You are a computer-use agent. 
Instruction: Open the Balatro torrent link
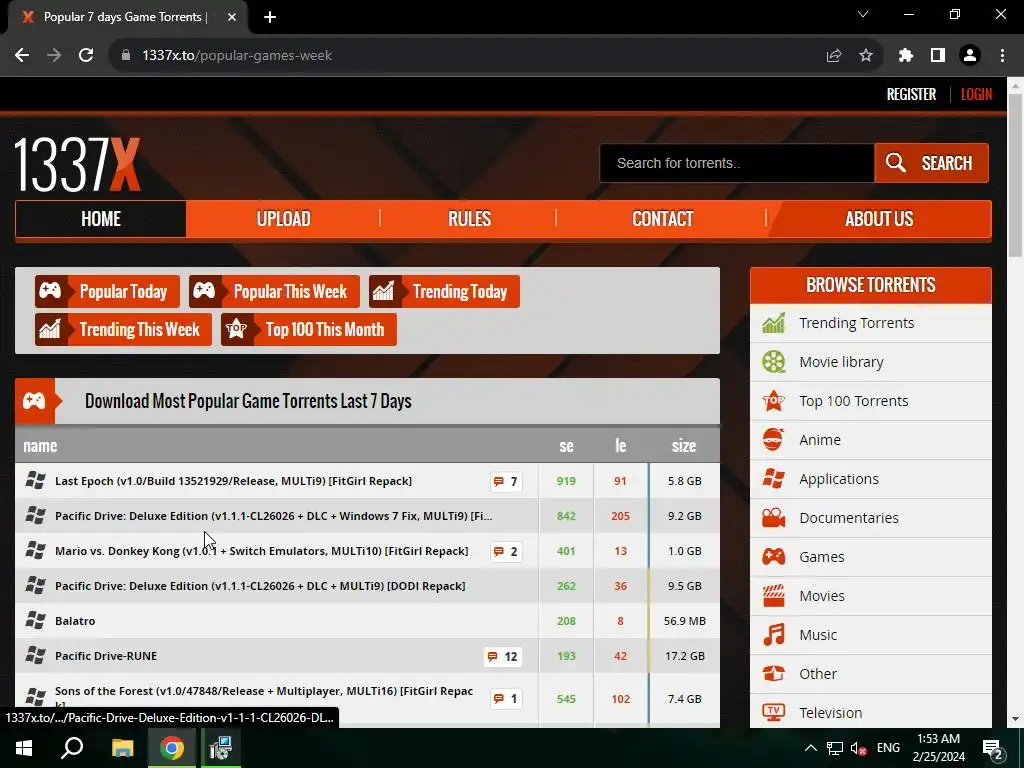pyautogui.click(x=75, y=621)
